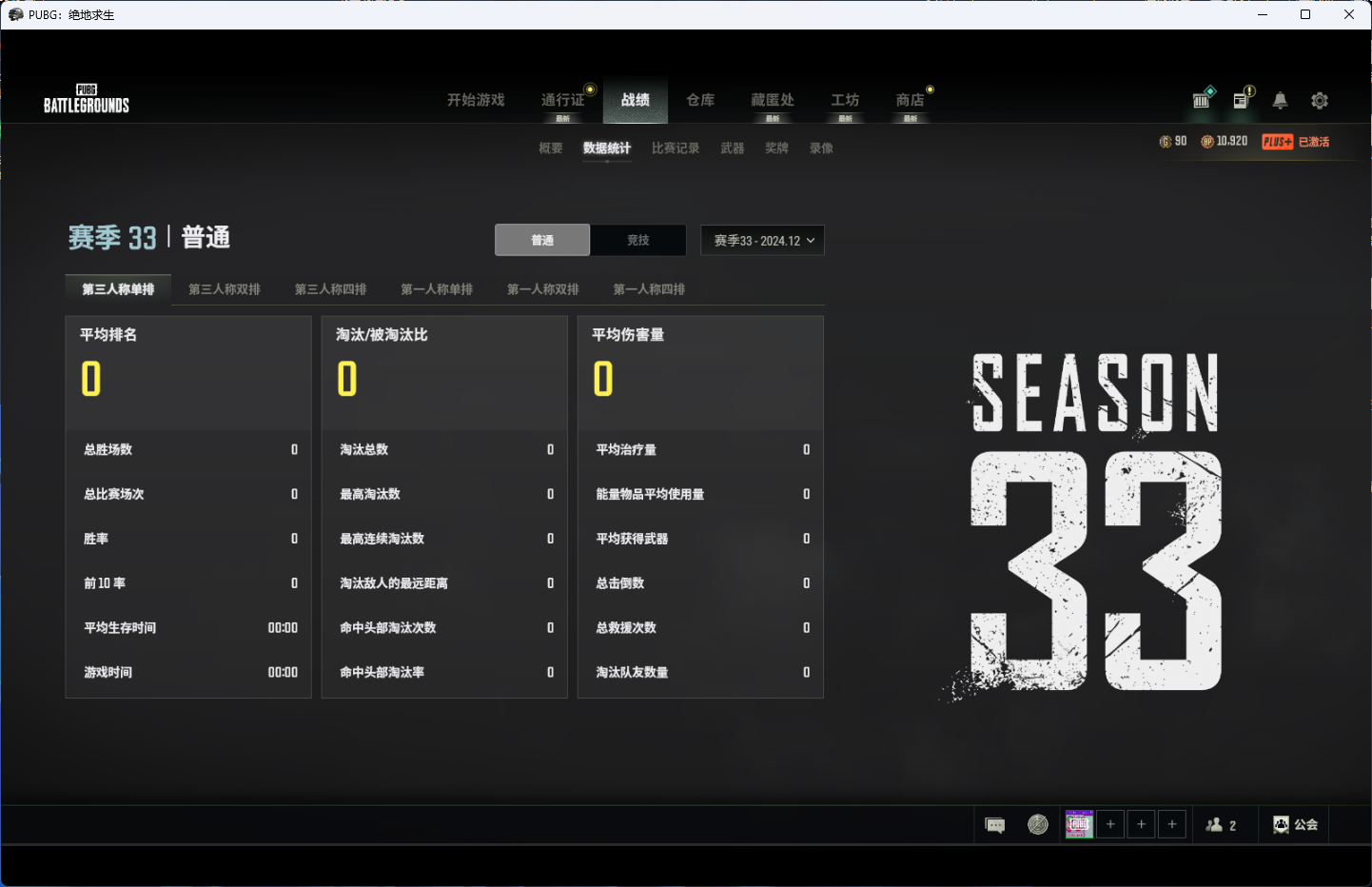1372x887 pixels.
Task: Open the 商店 store tab
Action: tap(910, 100)
